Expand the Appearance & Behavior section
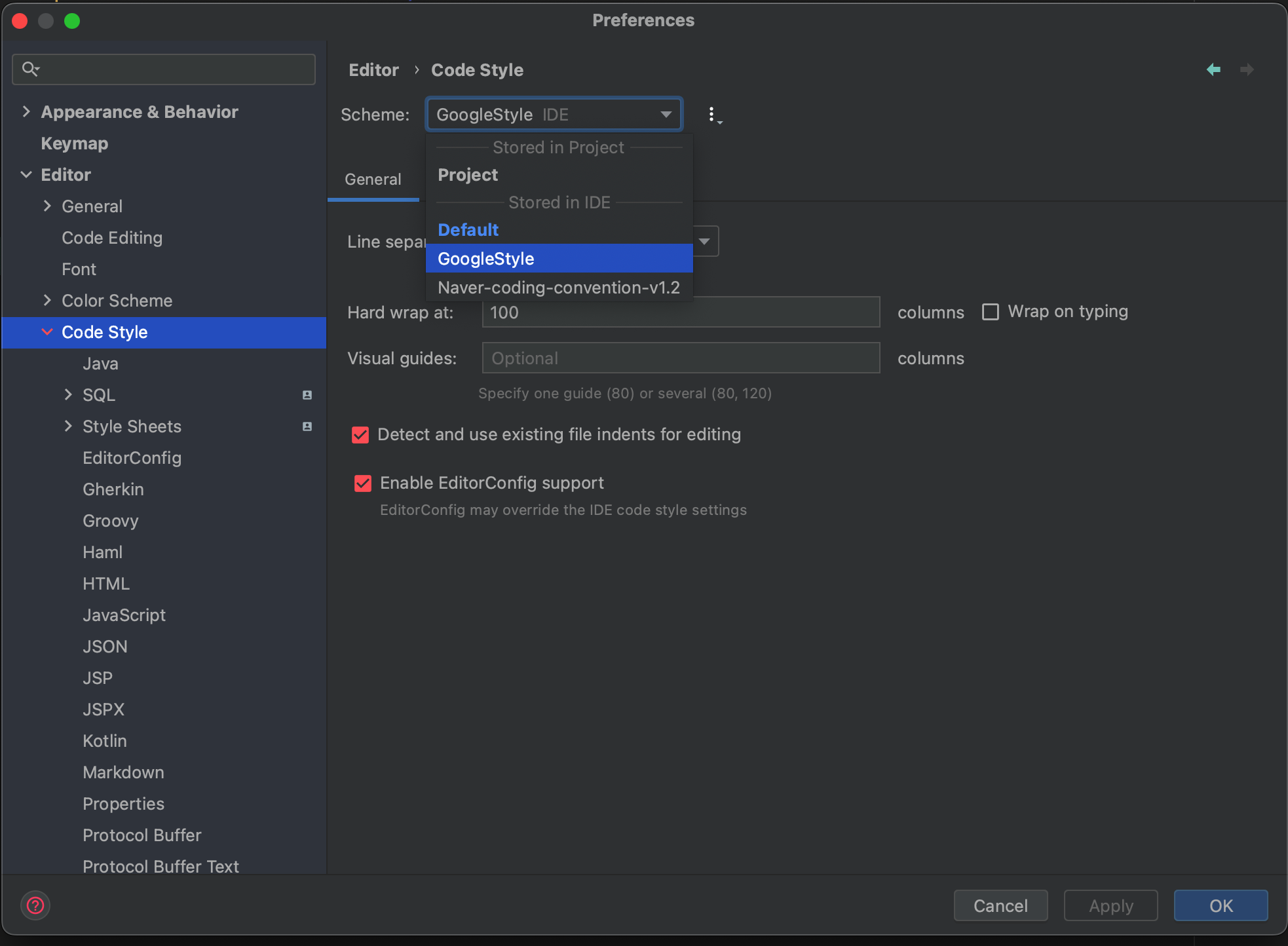1288x946 pixels. [x=26, y=112]
